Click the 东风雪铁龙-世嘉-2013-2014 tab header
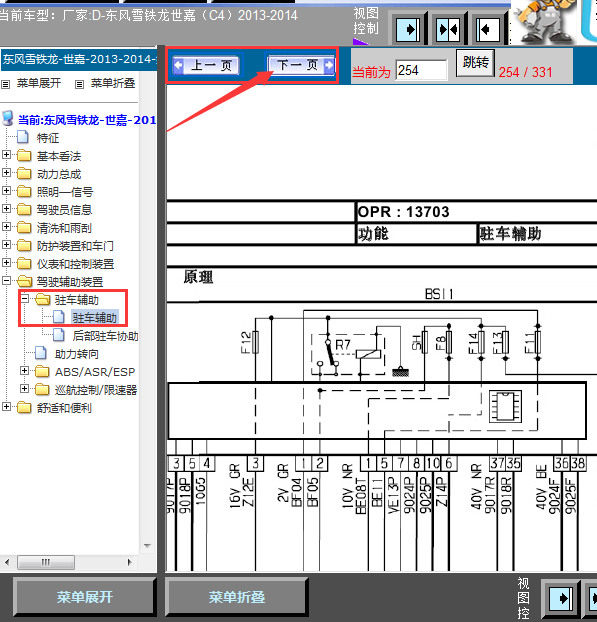Image resolution: width=597 pixels, height=622 pixels. (79, 60)
